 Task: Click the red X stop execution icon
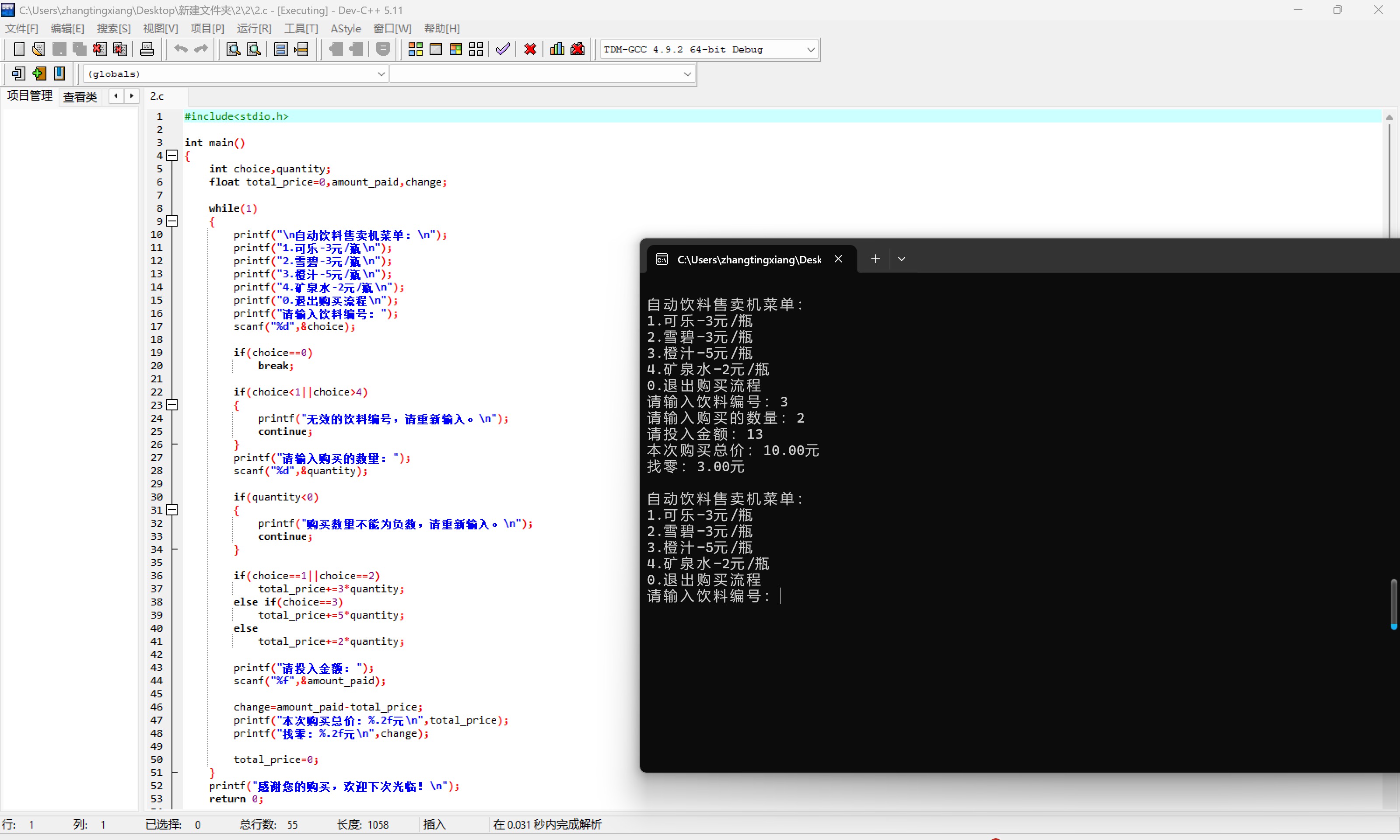[530, 49]
